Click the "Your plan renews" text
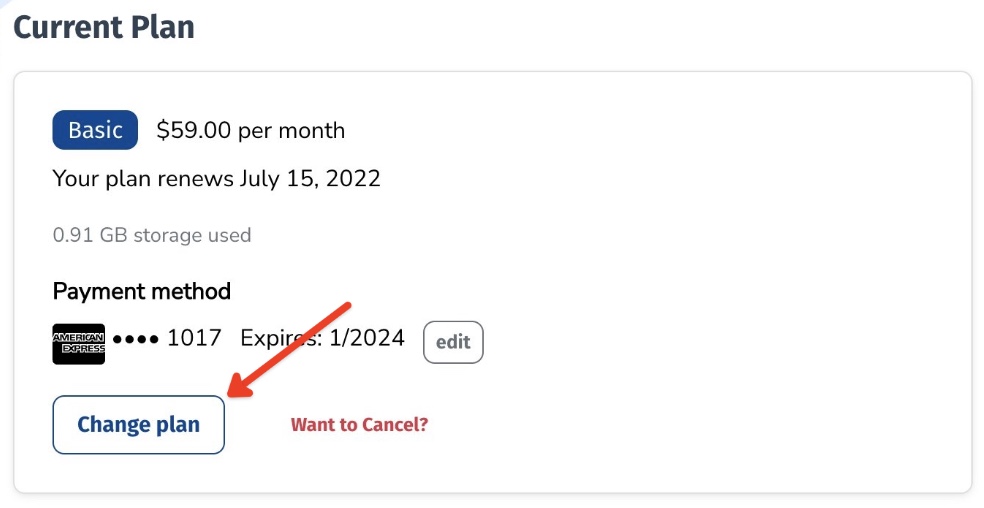The height and width of the screenshot is (508, 984). [143, 180]
